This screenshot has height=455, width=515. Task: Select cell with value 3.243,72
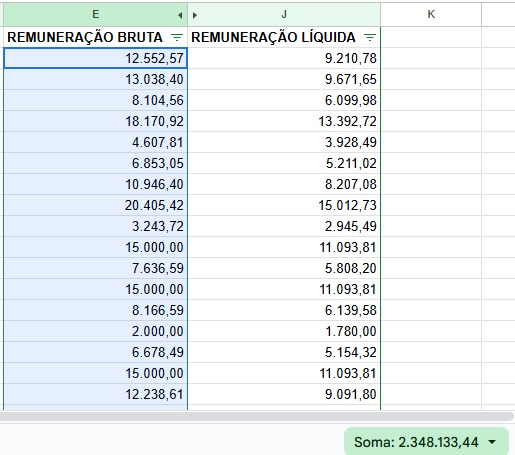95,226
